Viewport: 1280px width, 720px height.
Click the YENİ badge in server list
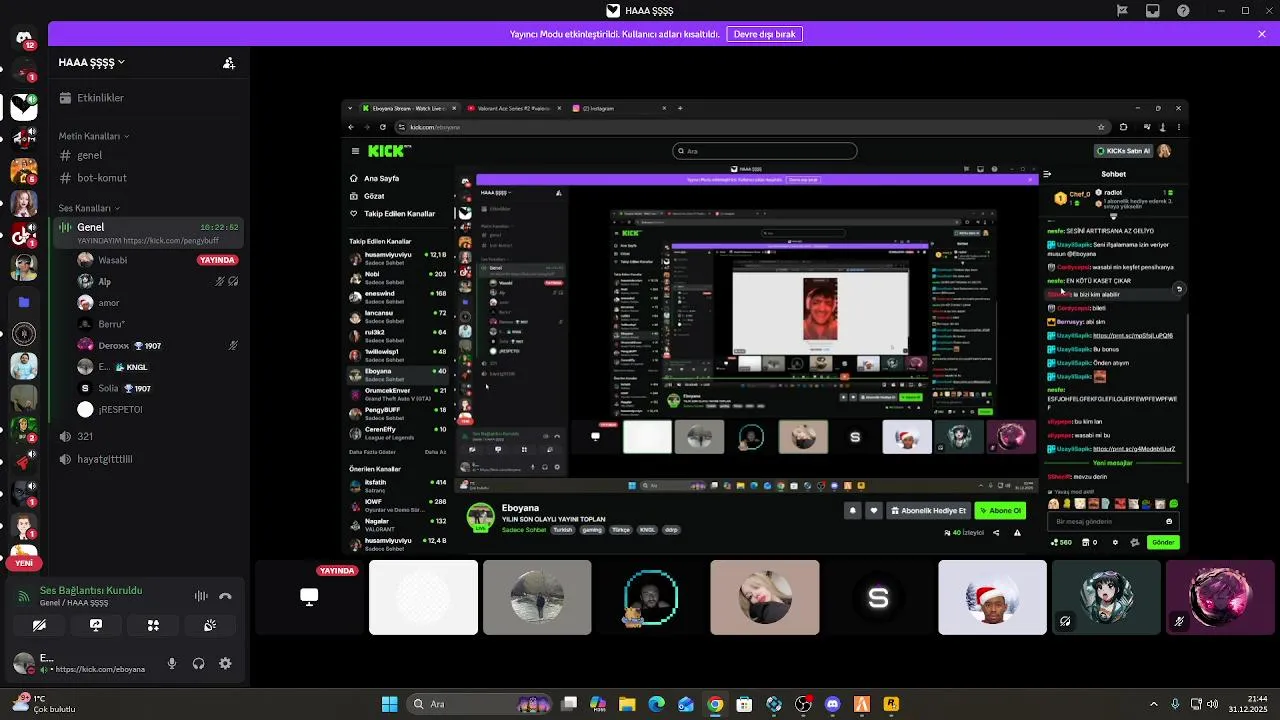click(x=24, y=563)
